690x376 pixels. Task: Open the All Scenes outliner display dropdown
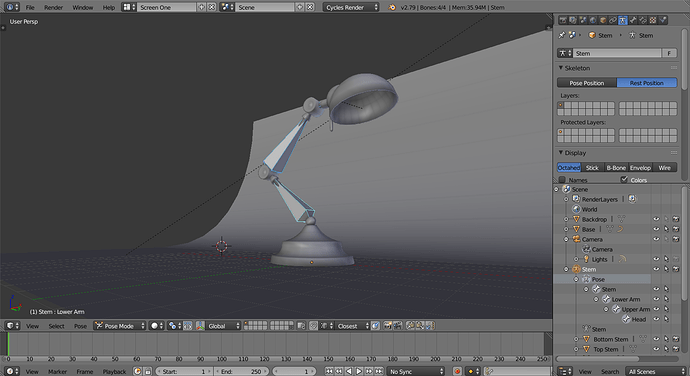[x=656, y=371]
